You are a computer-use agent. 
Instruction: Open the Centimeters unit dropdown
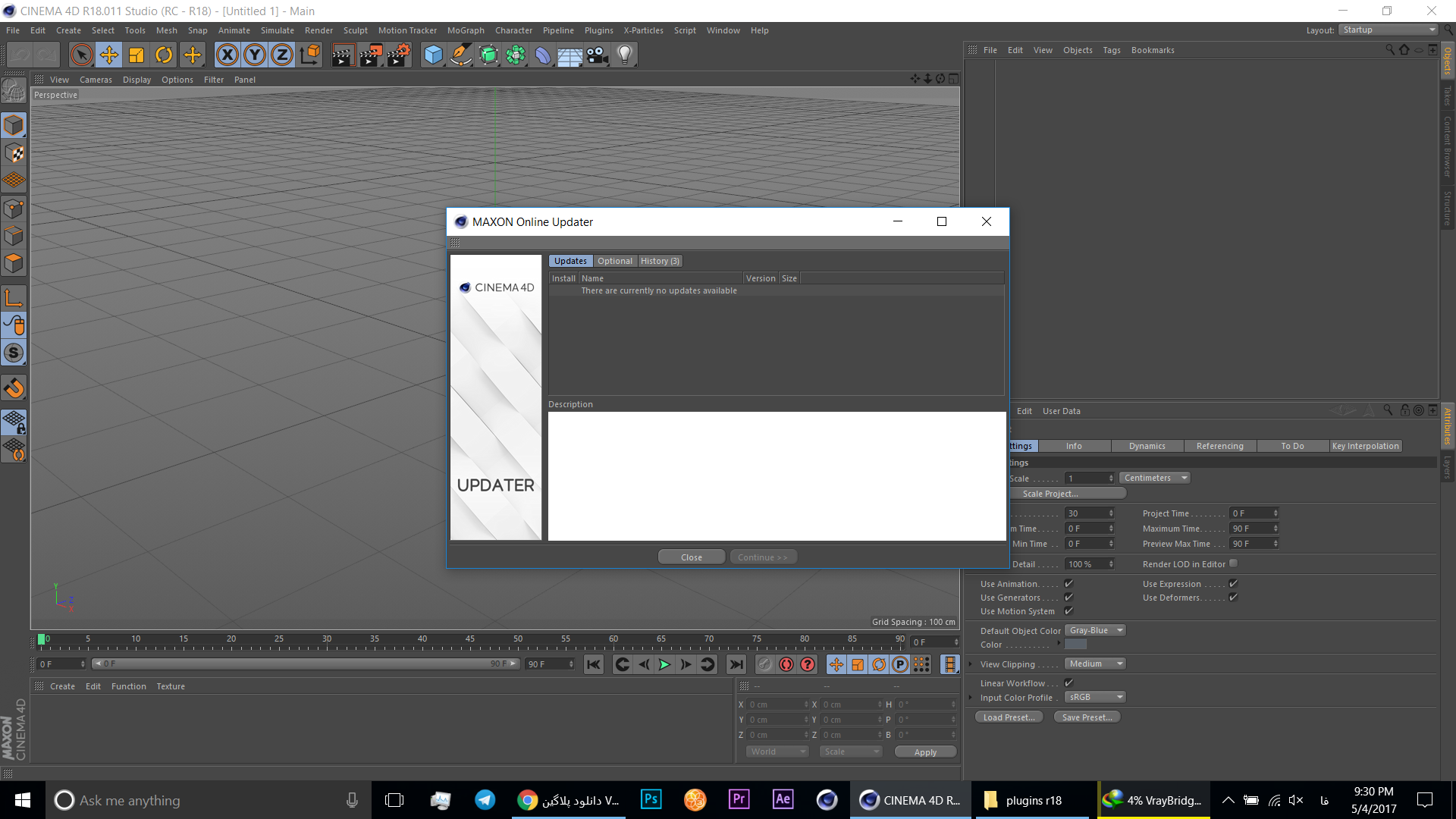click(1154, 478)
